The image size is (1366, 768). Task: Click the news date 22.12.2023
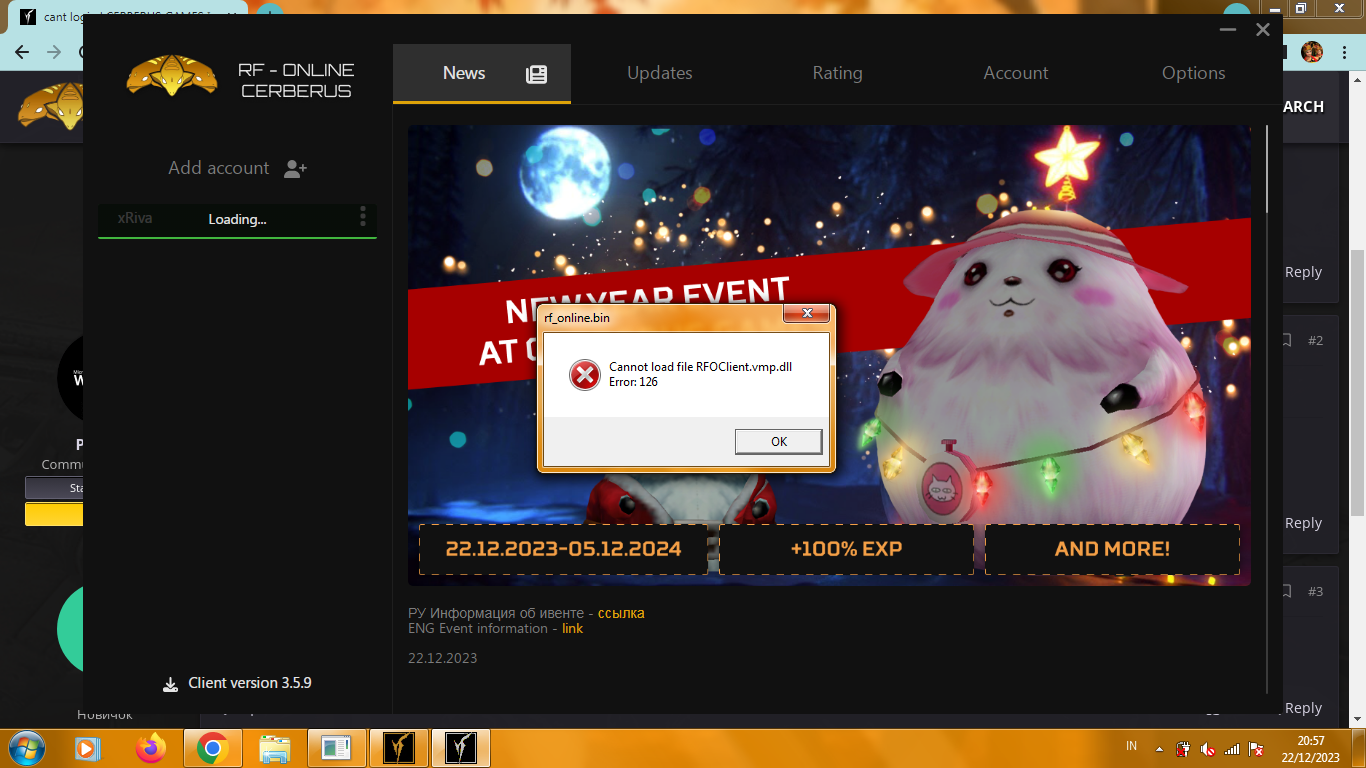tap(442, 658)
